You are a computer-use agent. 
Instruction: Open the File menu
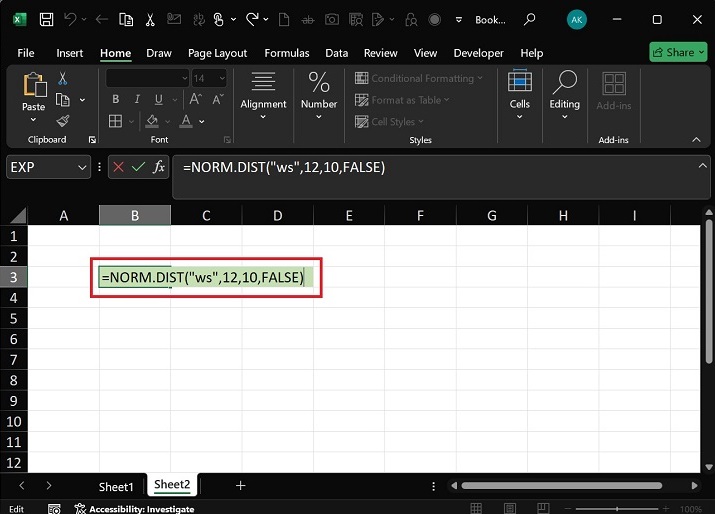[x=26, y=53]
